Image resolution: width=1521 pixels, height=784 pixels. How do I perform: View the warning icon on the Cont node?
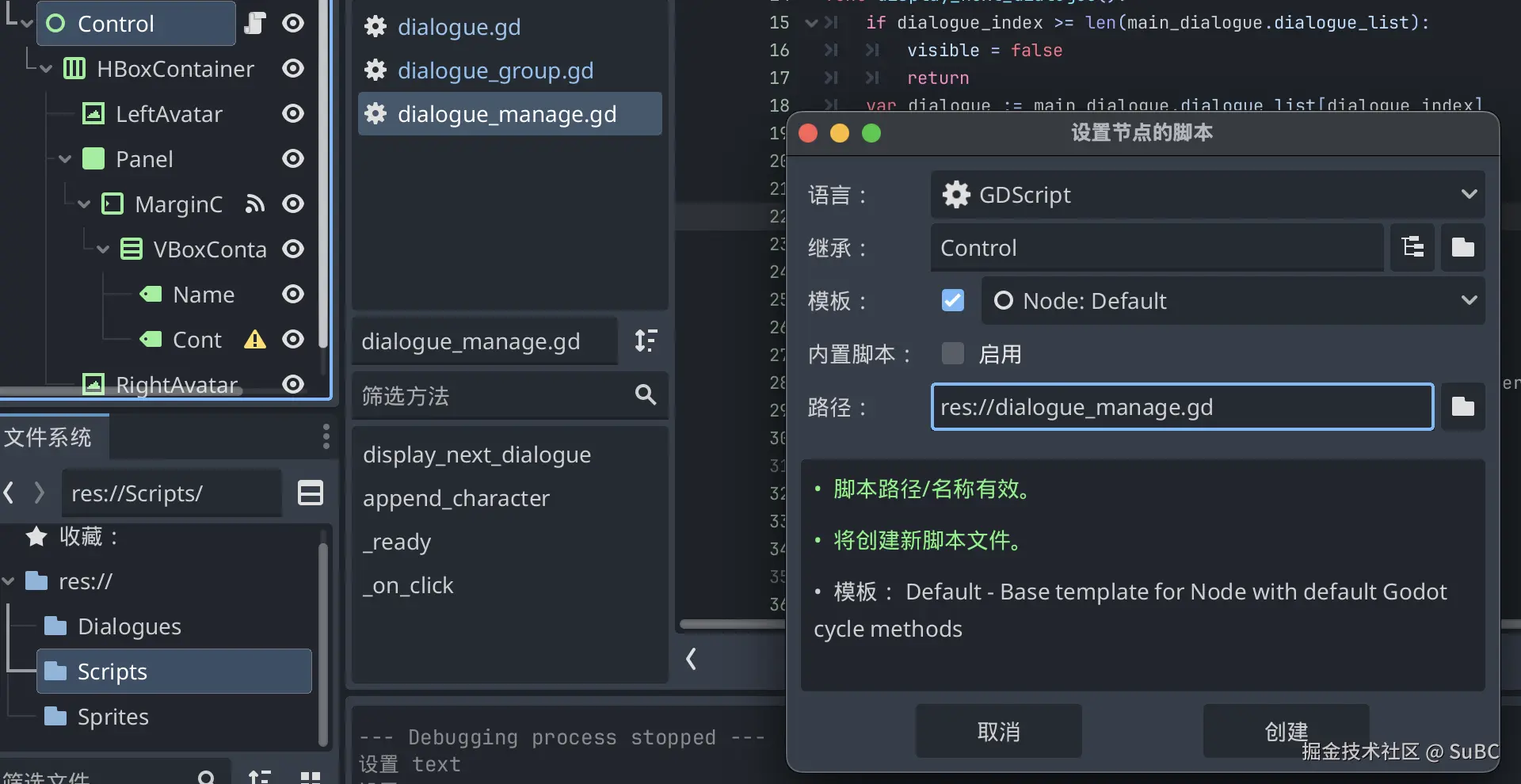[x=253, y=339]
